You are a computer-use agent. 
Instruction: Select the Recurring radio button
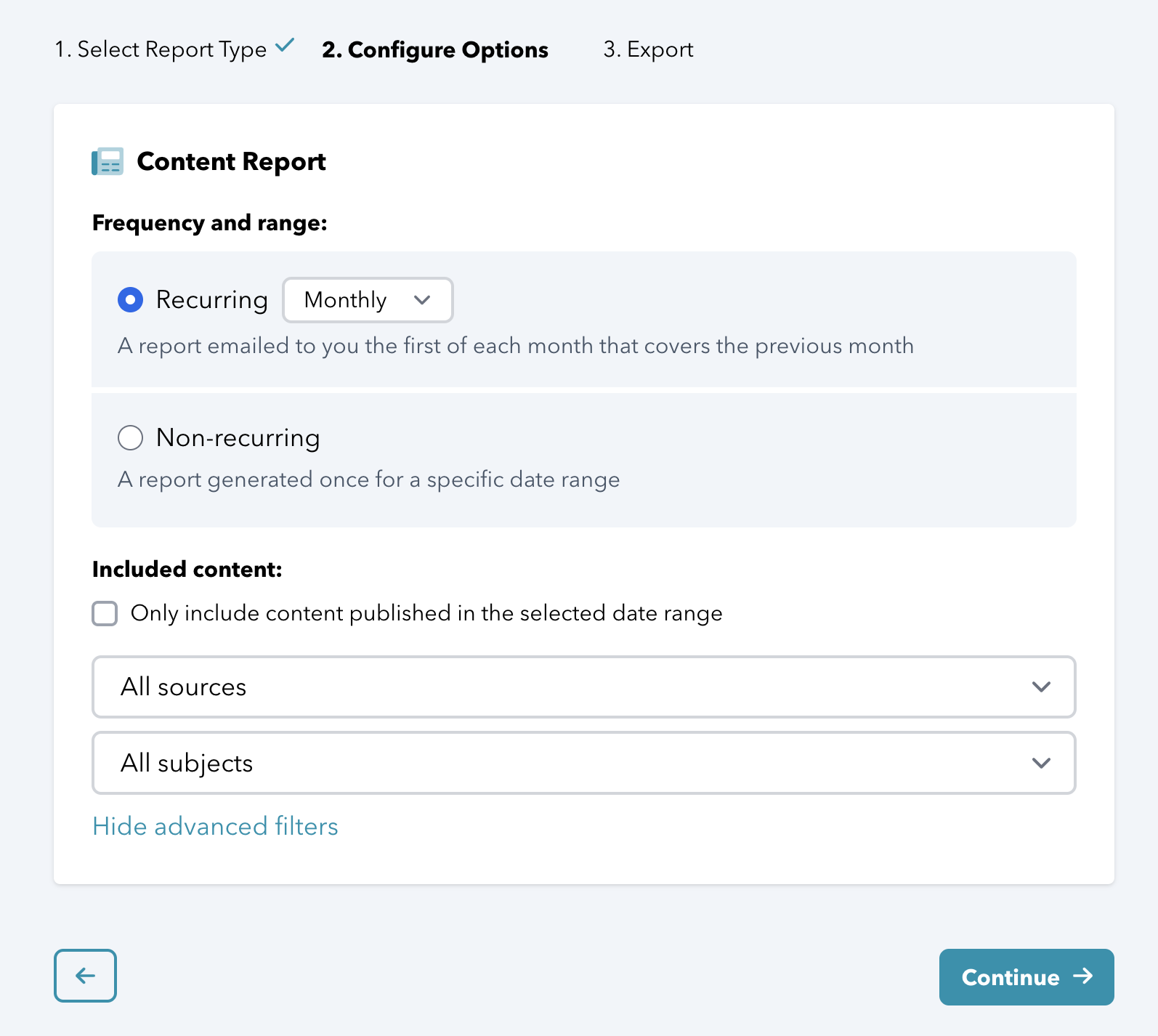(131, 299)
